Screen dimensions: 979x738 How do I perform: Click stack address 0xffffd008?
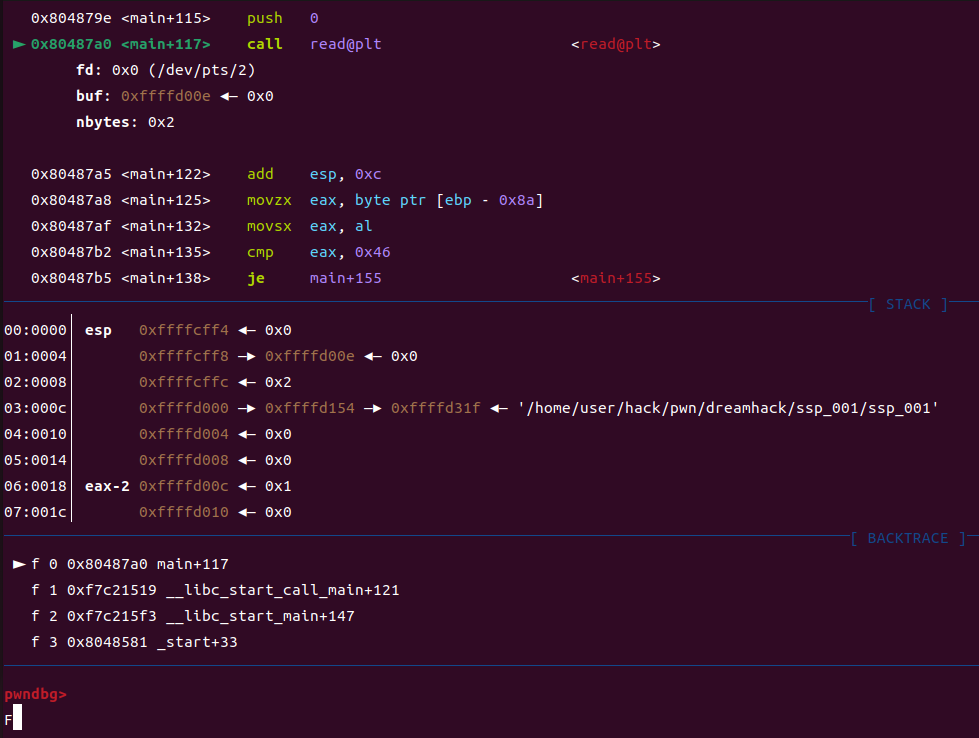click(x=184, y=460)
